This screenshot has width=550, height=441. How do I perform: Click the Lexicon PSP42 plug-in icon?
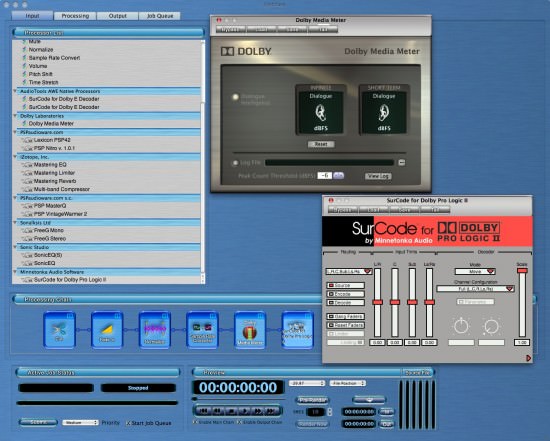pyautogui.click(x=27, y=140)
